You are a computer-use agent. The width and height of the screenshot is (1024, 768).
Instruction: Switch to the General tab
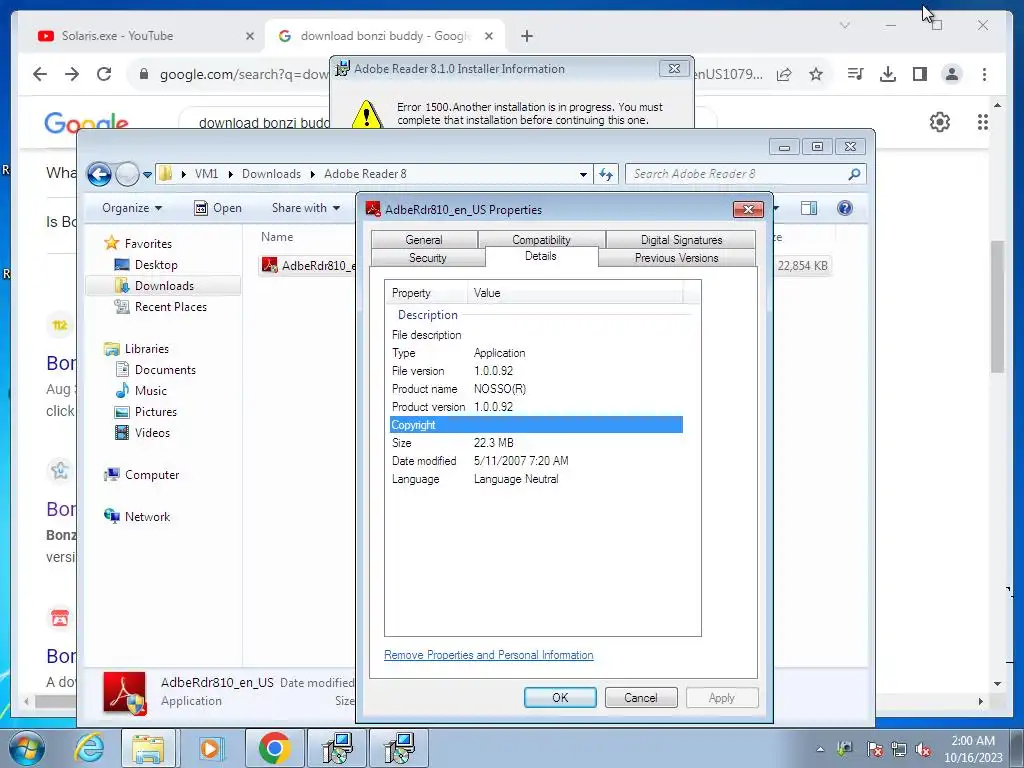pyautogui.click(x=424, y=240)
